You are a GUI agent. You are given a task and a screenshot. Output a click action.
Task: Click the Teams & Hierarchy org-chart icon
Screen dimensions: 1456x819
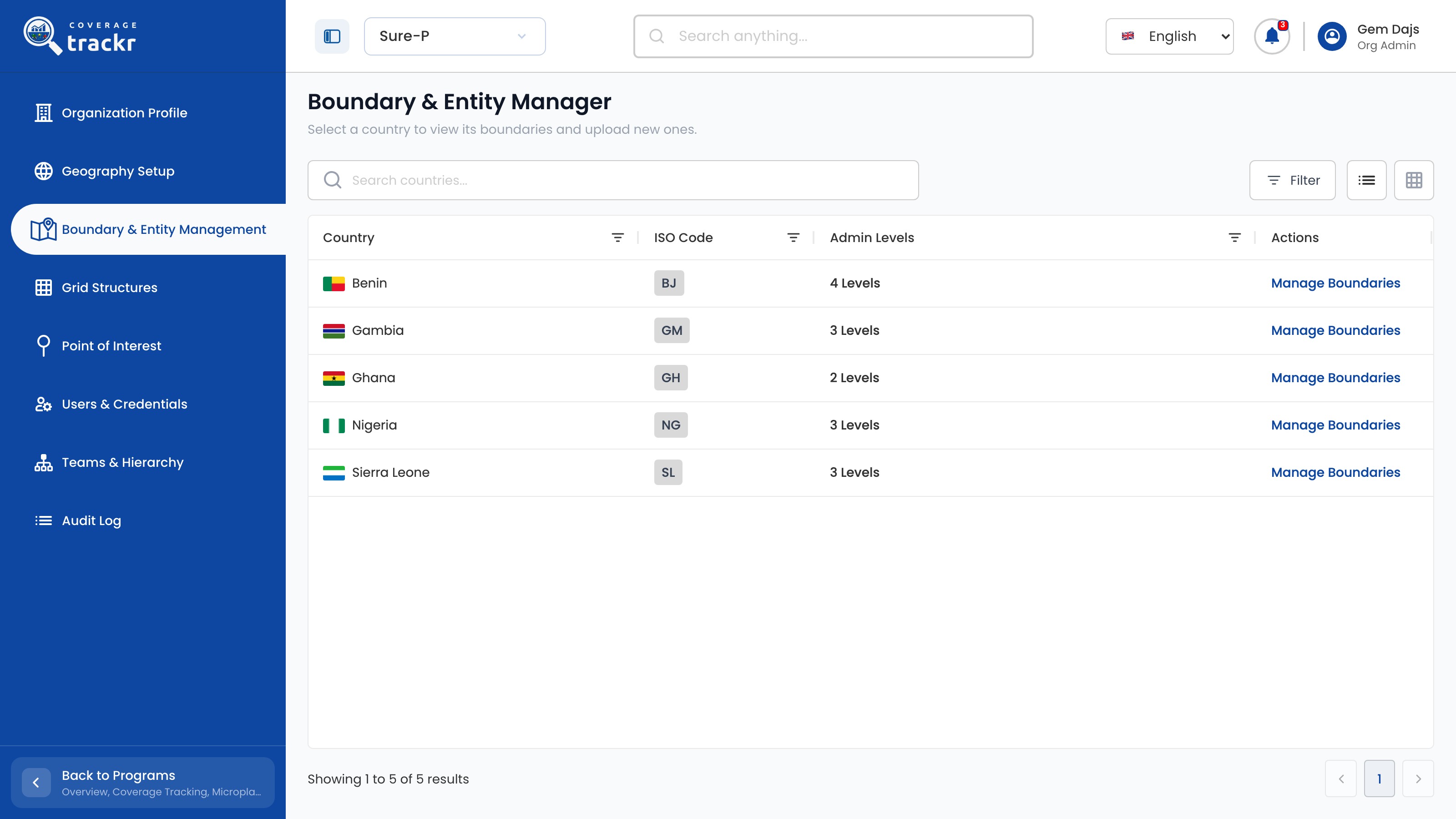coord(44,462)
